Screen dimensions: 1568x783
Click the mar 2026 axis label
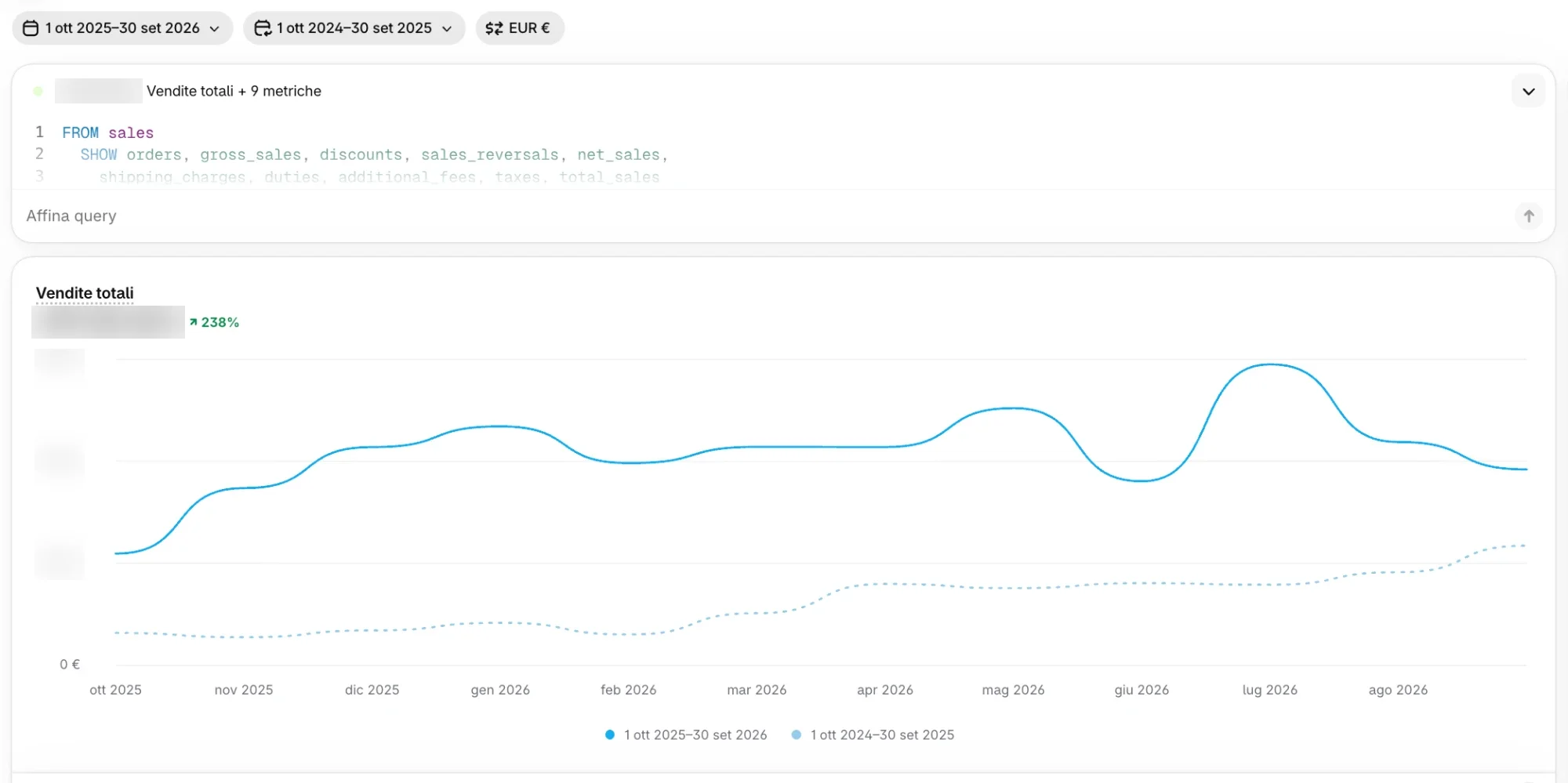click(x=757, y=690)
